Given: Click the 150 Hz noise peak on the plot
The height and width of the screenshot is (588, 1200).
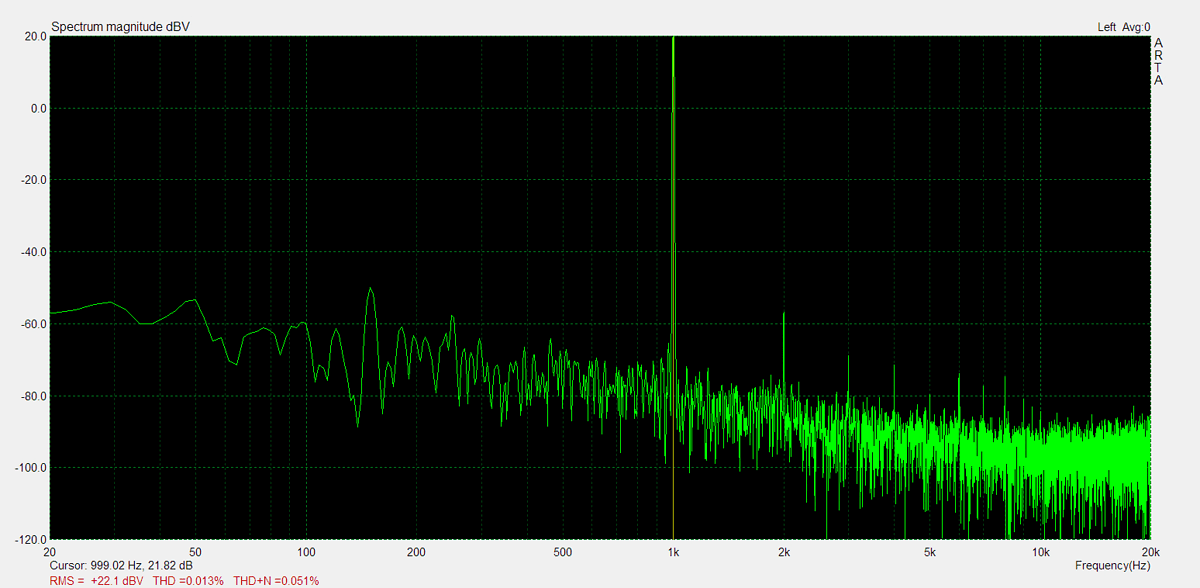Looking at the screenshot, I should [371, 292].
